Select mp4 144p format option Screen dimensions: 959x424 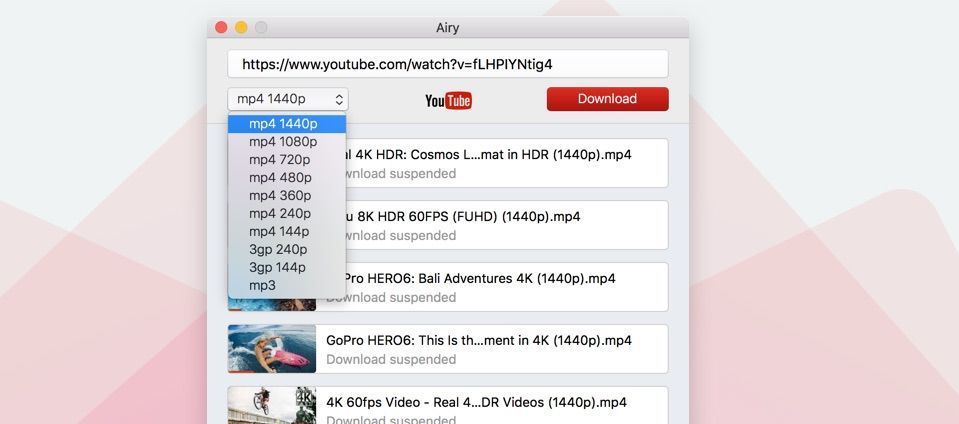point(287,231)
